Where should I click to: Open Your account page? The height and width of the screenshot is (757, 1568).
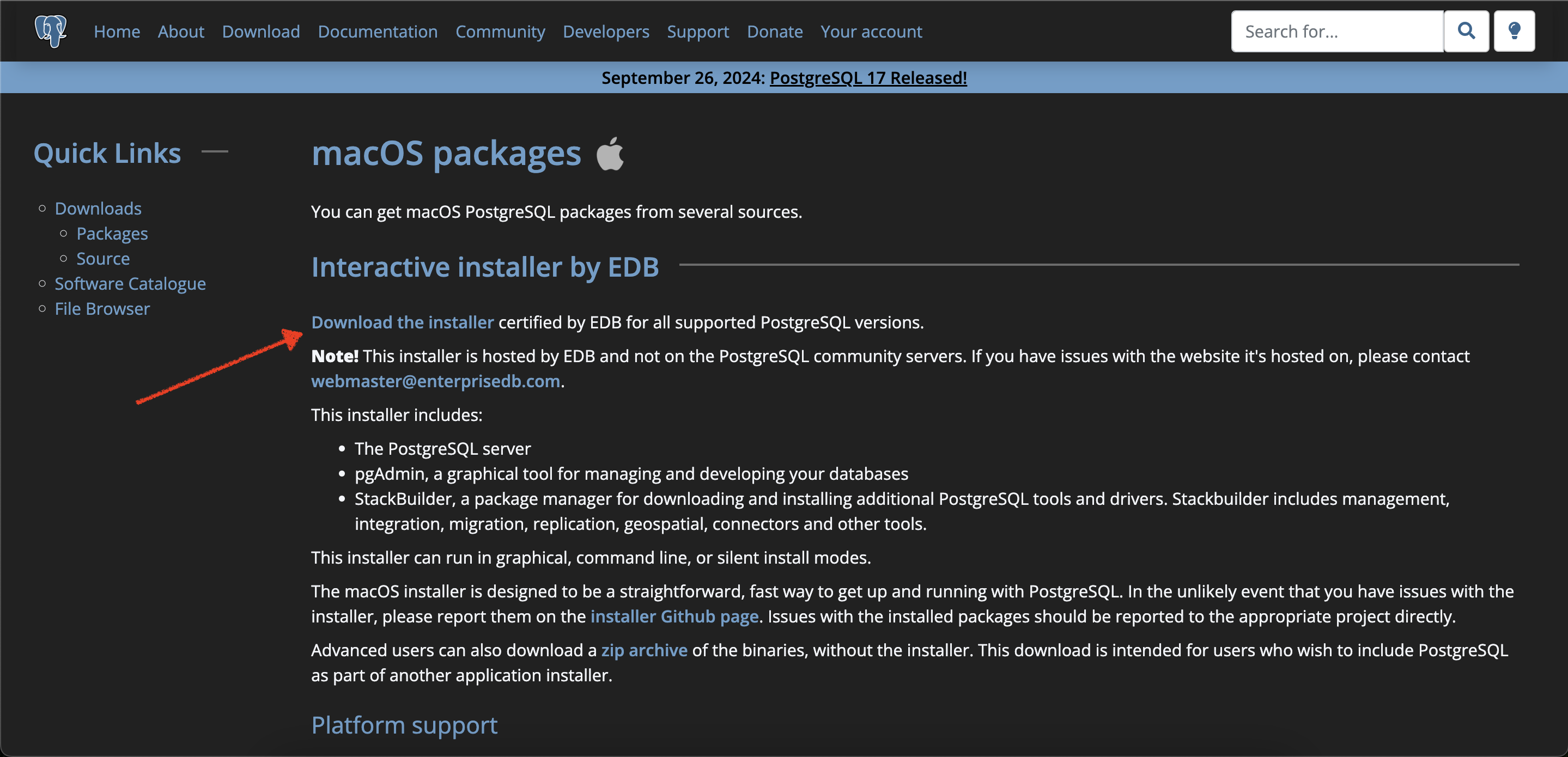pos(871,32)
